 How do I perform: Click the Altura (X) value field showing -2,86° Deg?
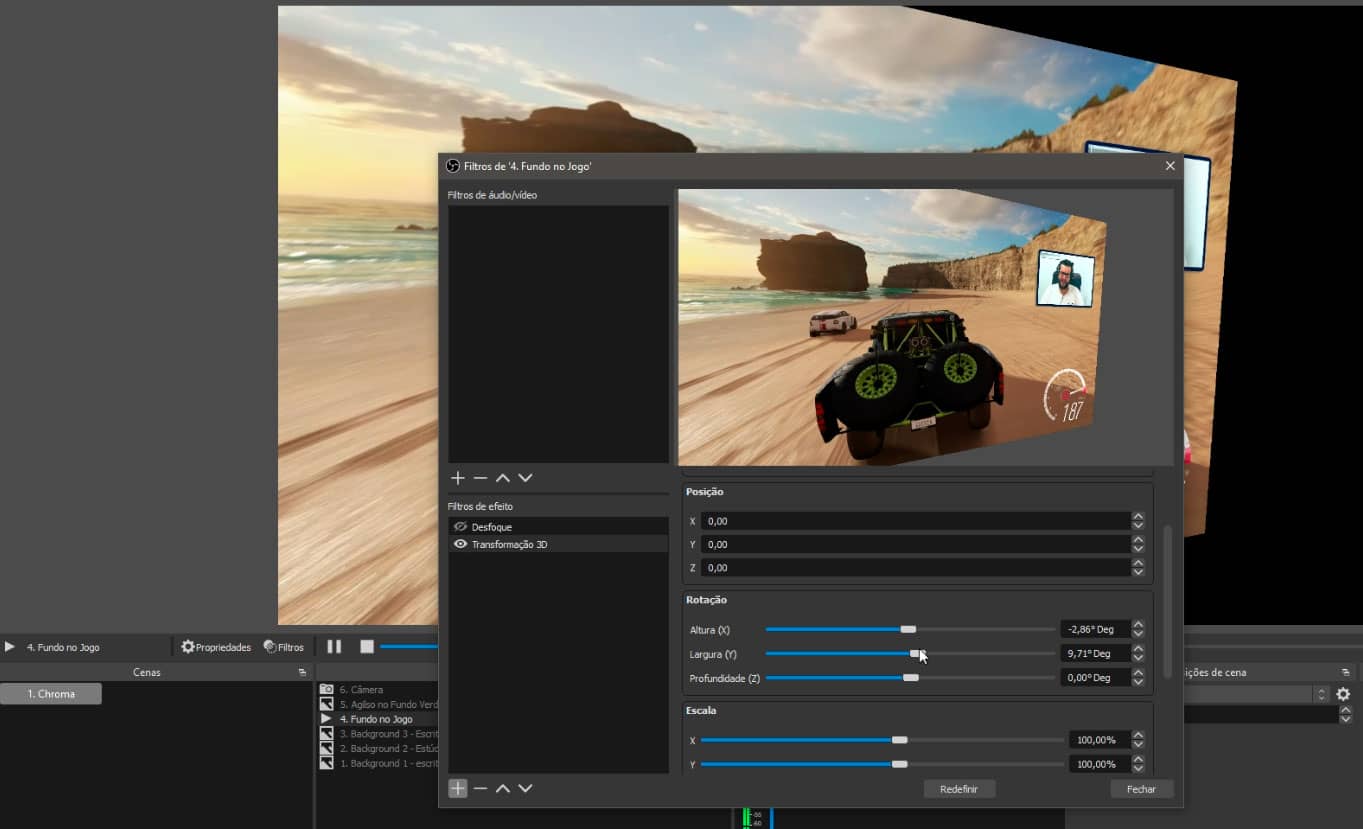coord(1095,629)
